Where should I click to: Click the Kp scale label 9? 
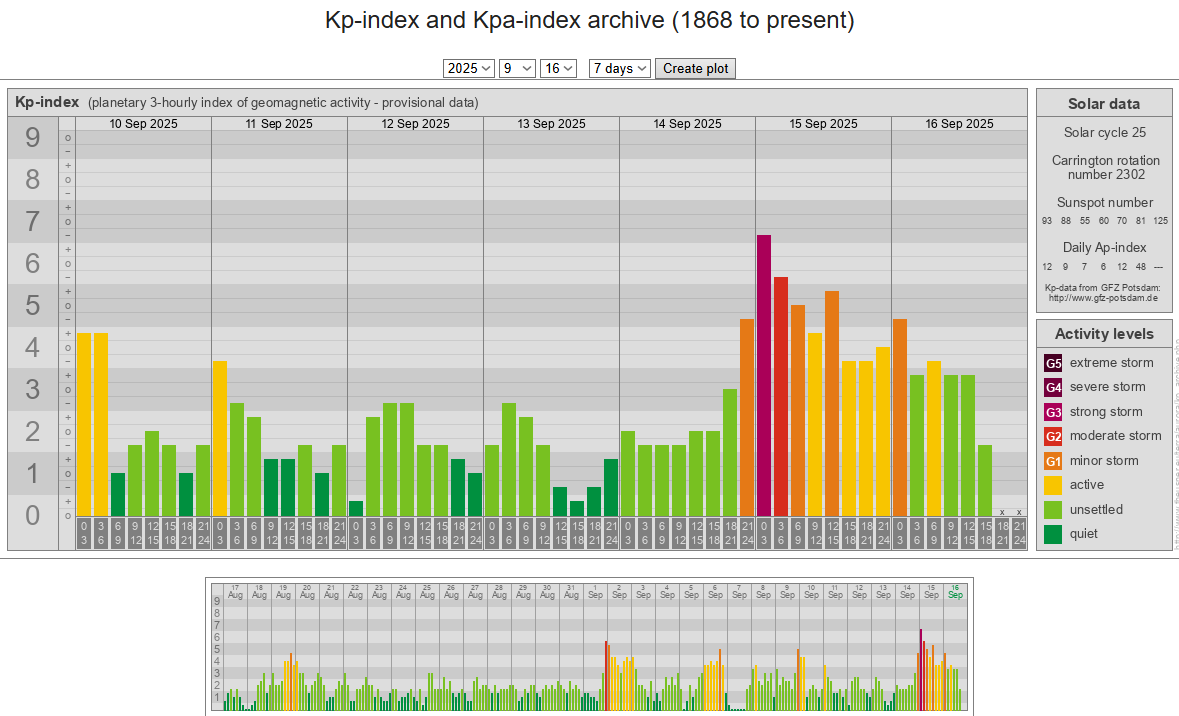point(32,137)
